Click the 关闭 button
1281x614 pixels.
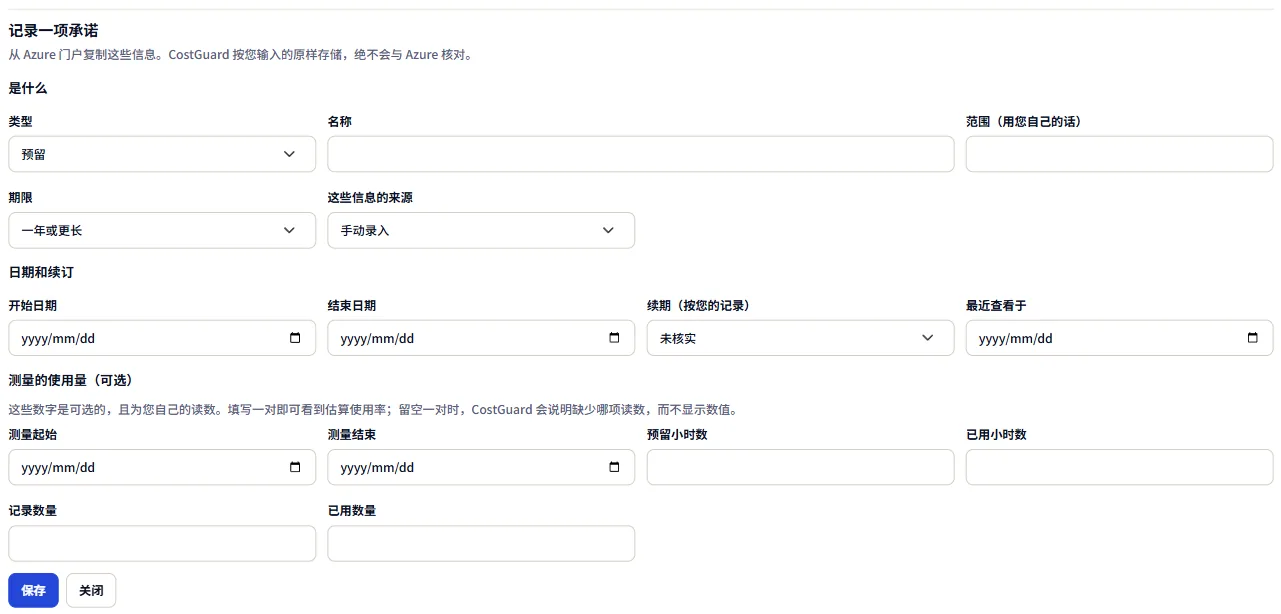pos(91,590)
